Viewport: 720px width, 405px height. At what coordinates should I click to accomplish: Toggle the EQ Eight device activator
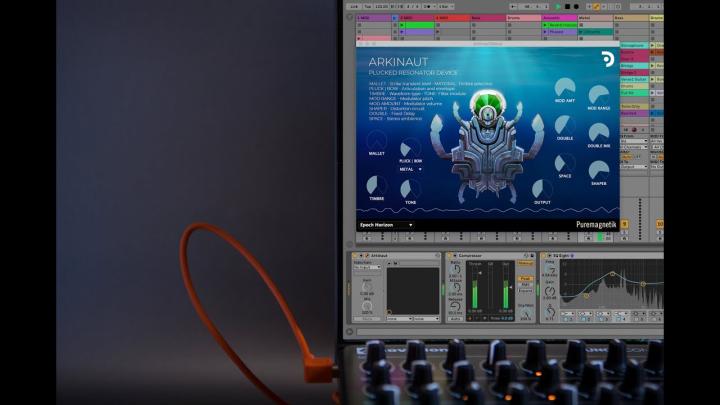544,255
